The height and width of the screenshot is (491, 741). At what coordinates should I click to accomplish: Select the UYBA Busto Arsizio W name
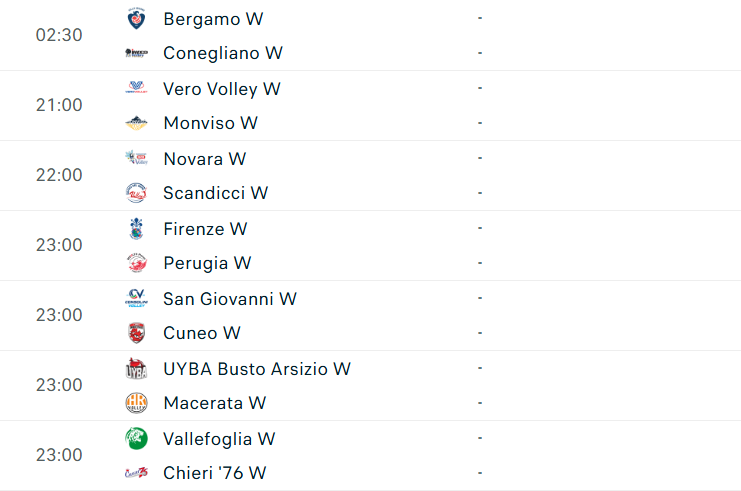click(256, 369)
